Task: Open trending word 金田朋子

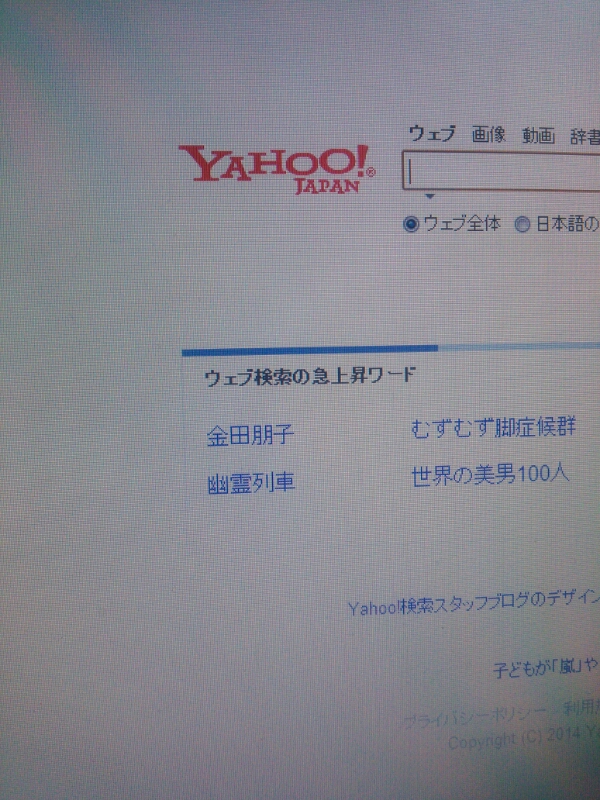Action: [251, 435]
